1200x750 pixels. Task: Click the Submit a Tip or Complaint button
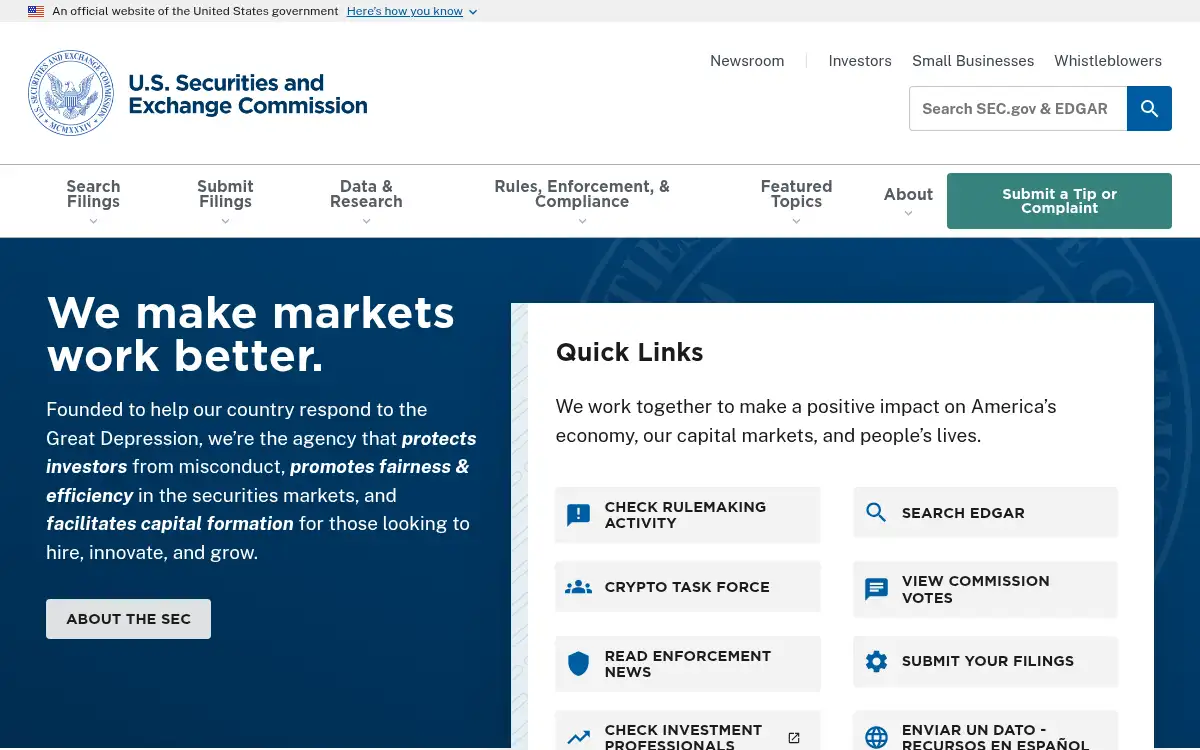pyautogui.click(x=1059, y=201)
